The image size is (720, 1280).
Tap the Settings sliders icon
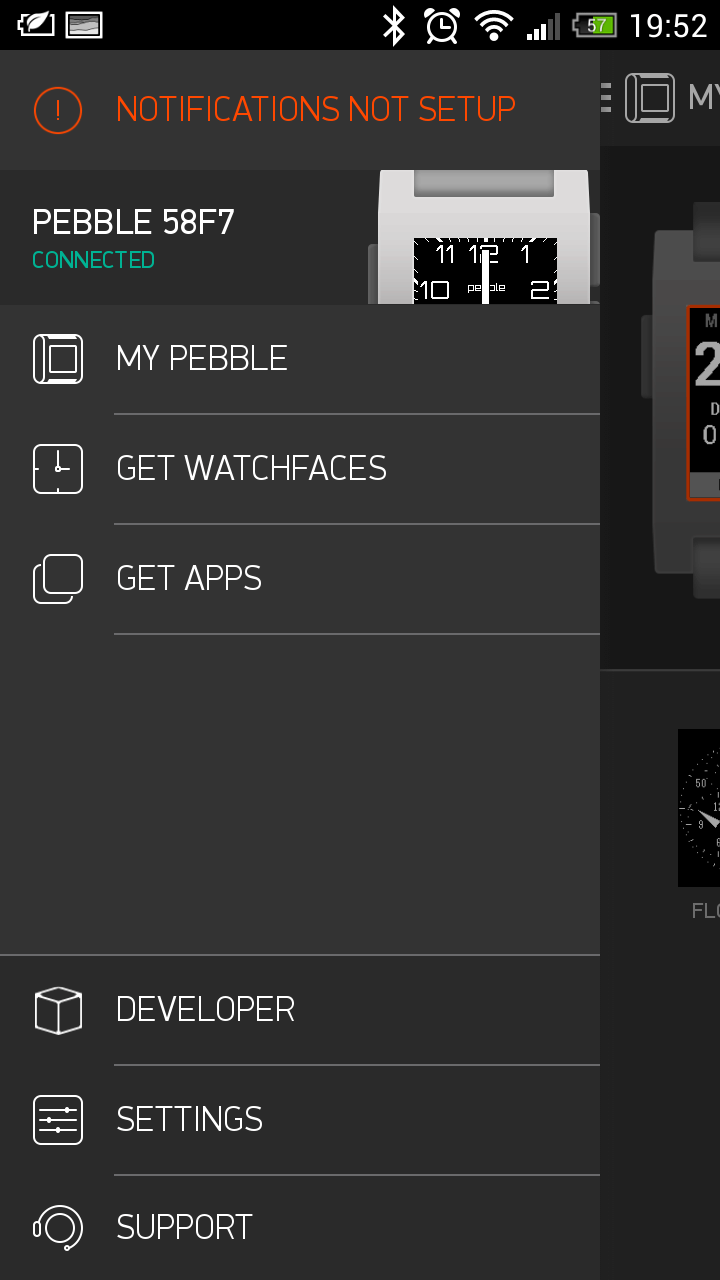pos(58,1119)
